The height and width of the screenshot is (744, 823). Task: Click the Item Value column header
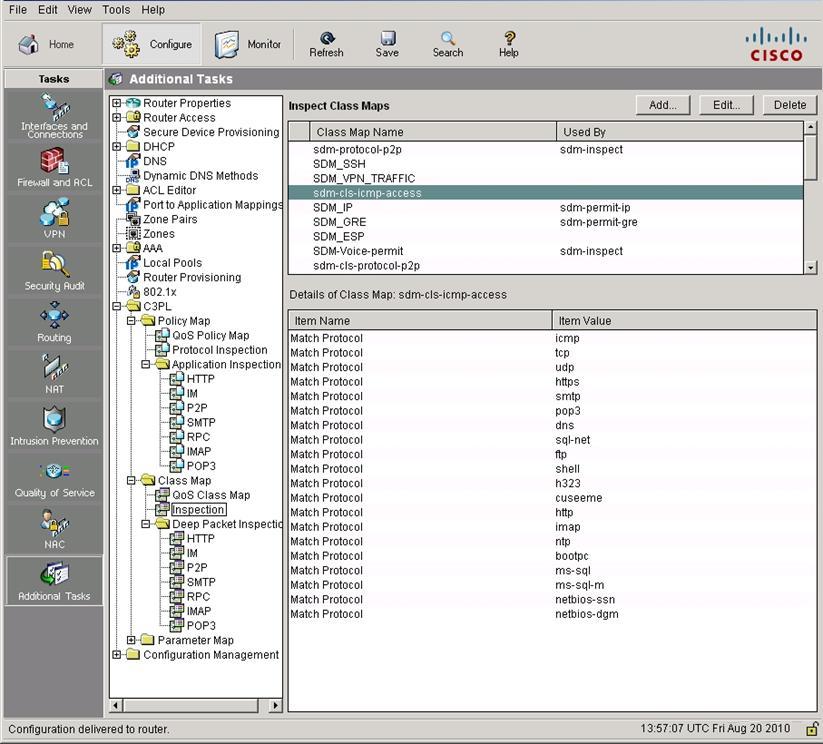pyautogui.click(x=684, y=321)
